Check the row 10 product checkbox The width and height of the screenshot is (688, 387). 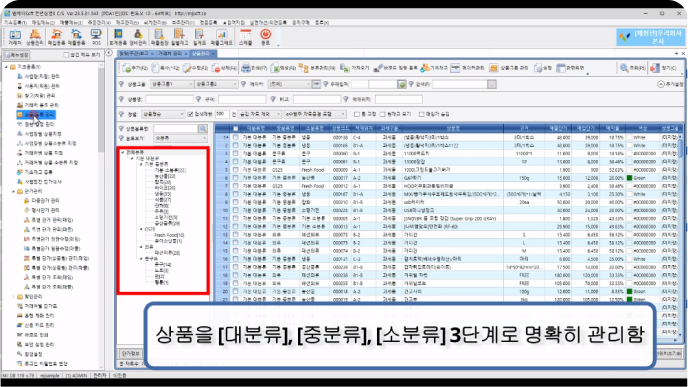point(235,211)
